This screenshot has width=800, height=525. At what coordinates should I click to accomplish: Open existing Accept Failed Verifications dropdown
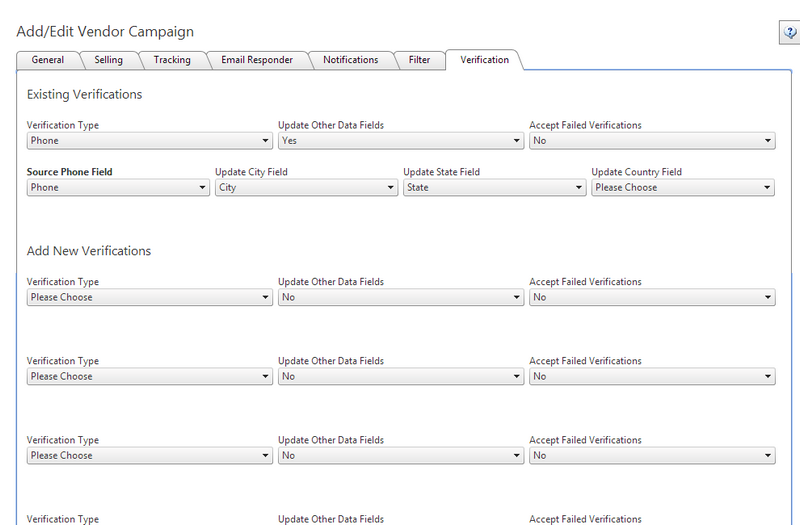(652, 141)
